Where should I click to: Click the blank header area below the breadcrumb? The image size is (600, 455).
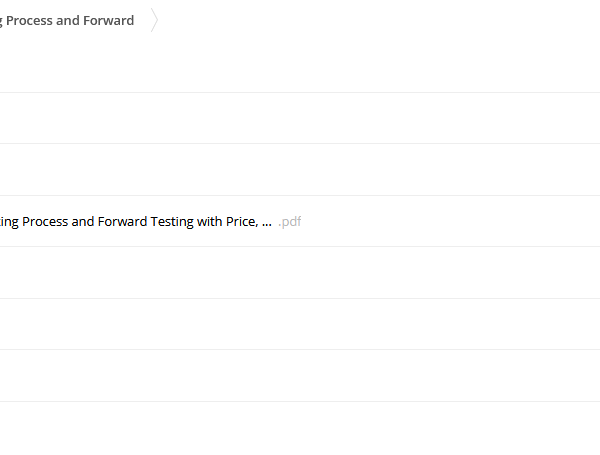point(300,63)
